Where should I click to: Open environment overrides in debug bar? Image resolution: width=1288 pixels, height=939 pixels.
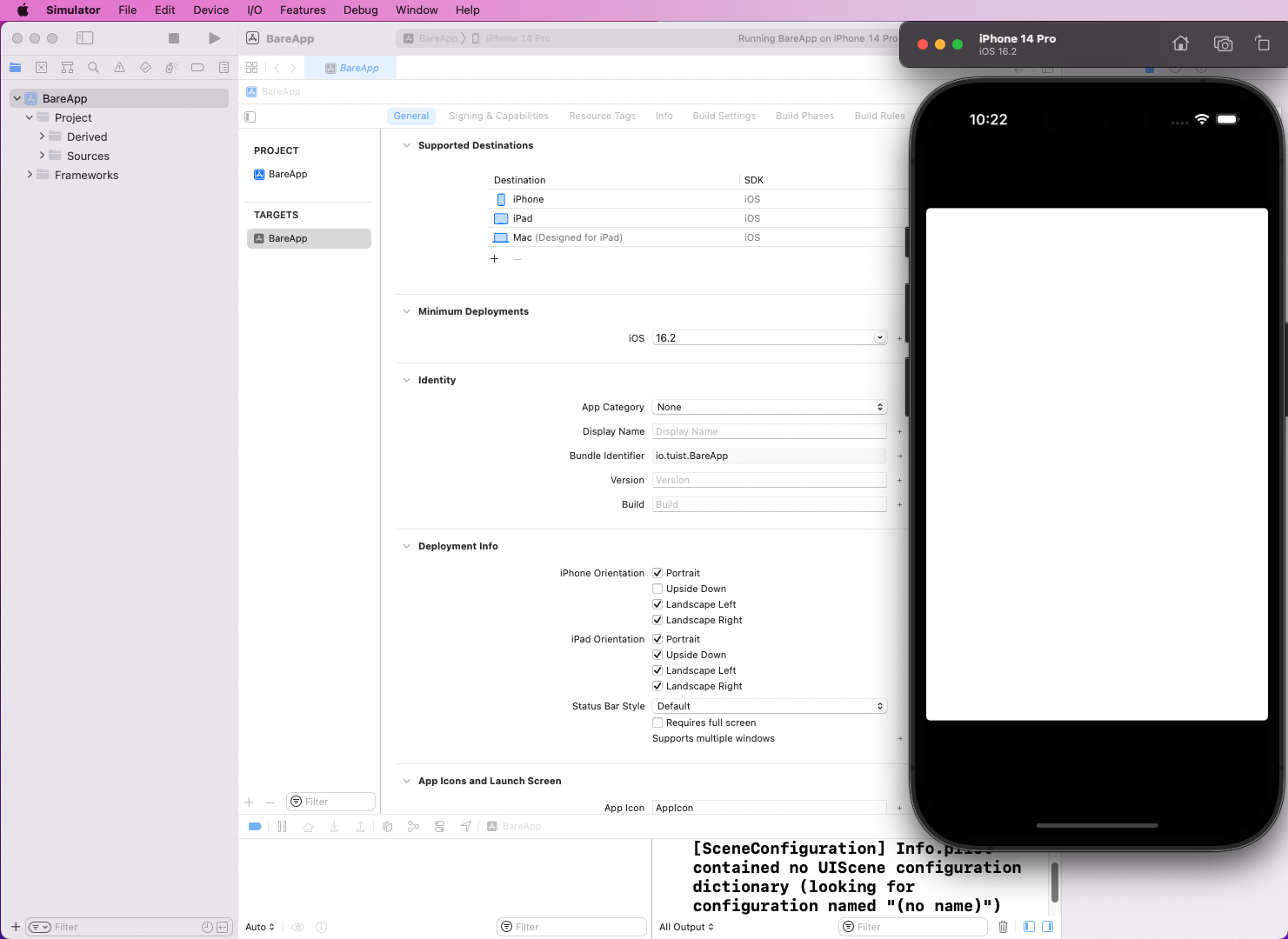(x=439, y=826)
